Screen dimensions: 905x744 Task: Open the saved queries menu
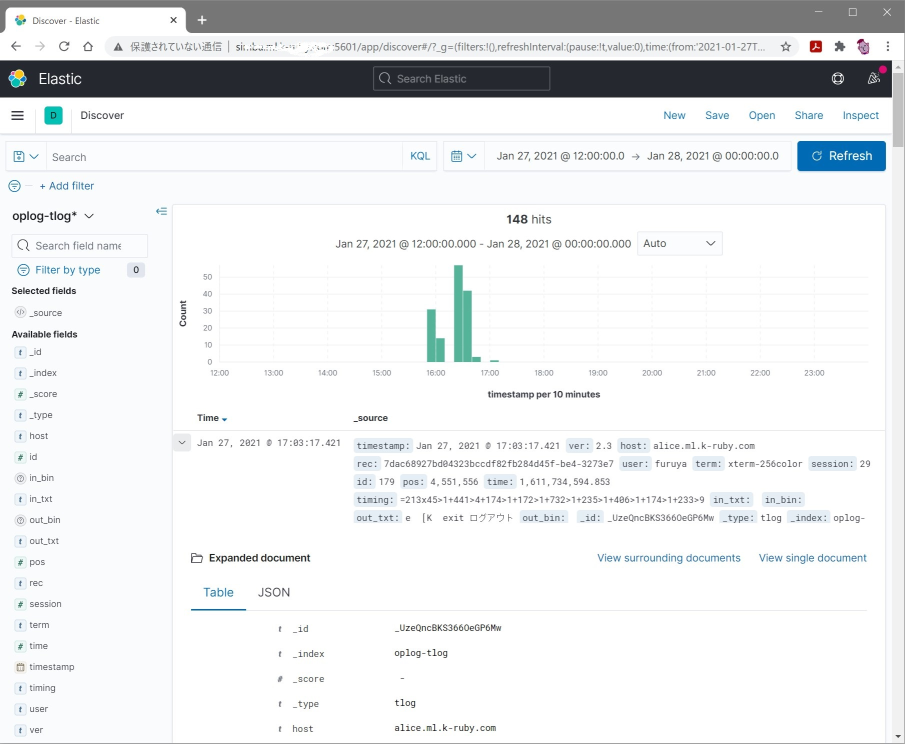(x=26, y=156)
